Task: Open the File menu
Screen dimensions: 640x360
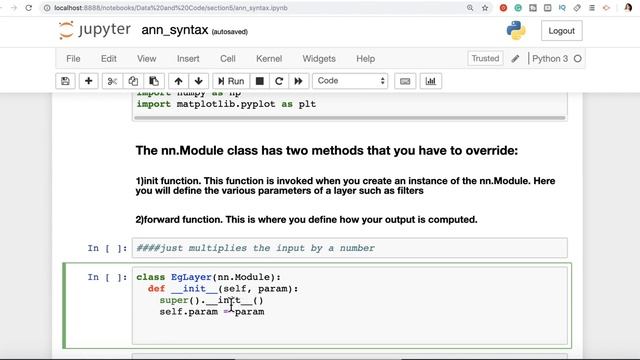Action: [x=73, y=59]
